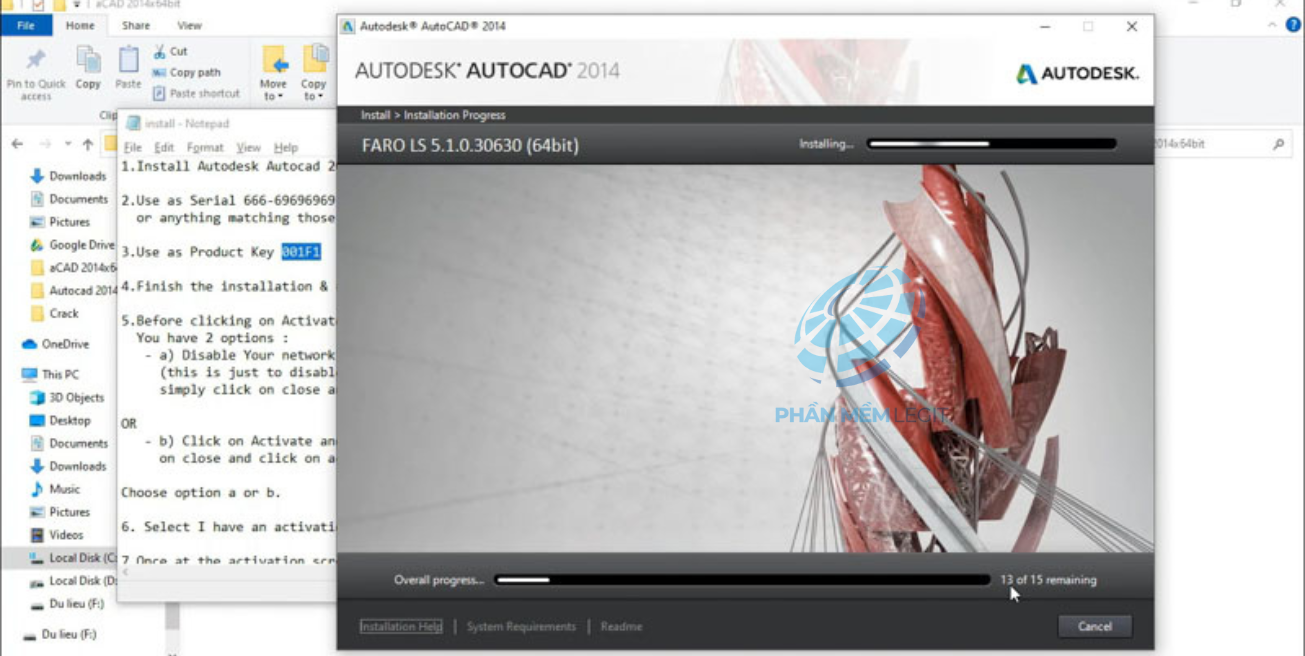The image size is (1305, 656).
Task: Switch to the View tab in Explorer
Action: [x=189, y=25]
